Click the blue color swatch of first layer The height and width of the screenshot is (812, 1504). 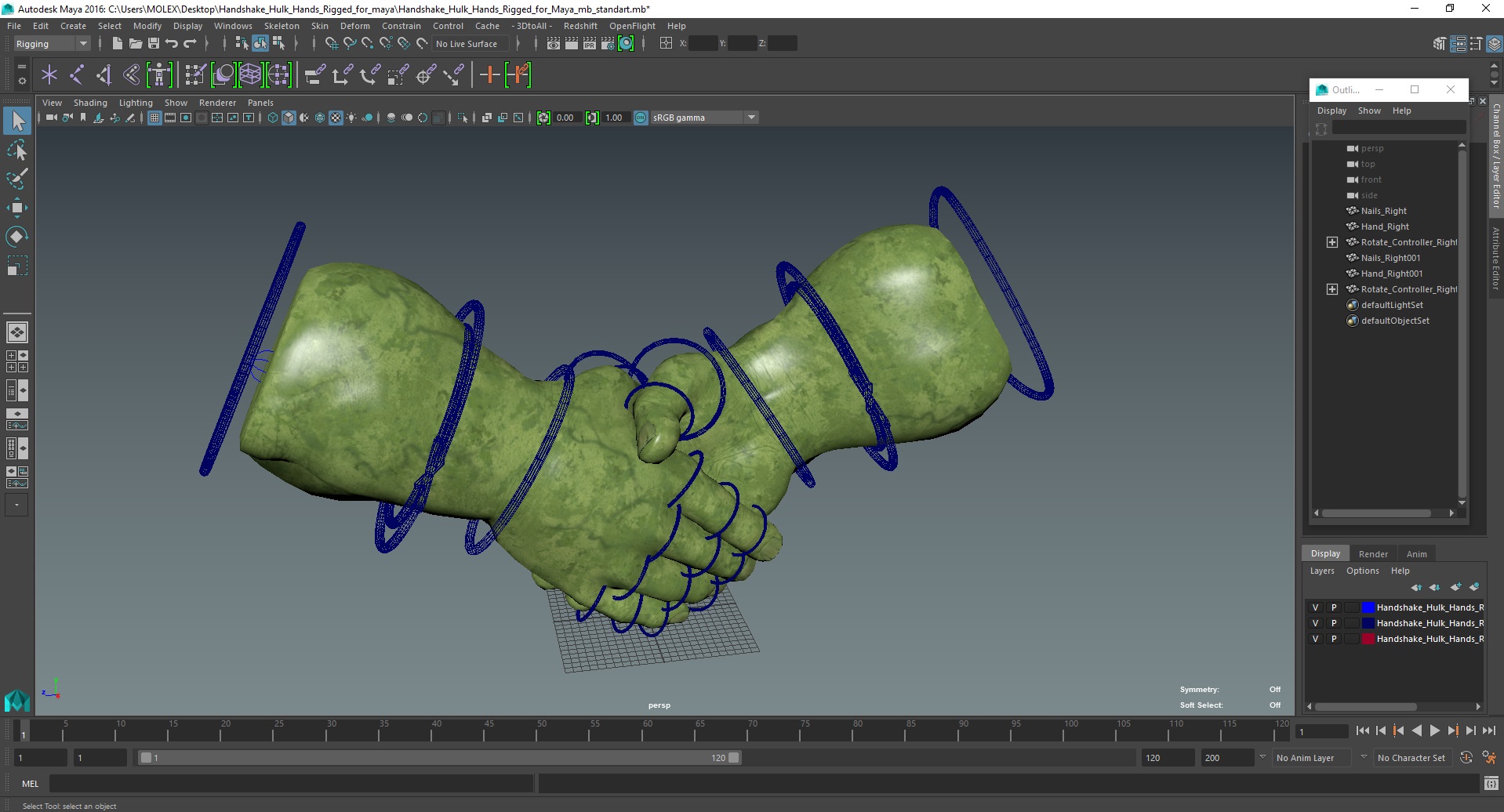pyautogui.click(x=1368, y=607)
